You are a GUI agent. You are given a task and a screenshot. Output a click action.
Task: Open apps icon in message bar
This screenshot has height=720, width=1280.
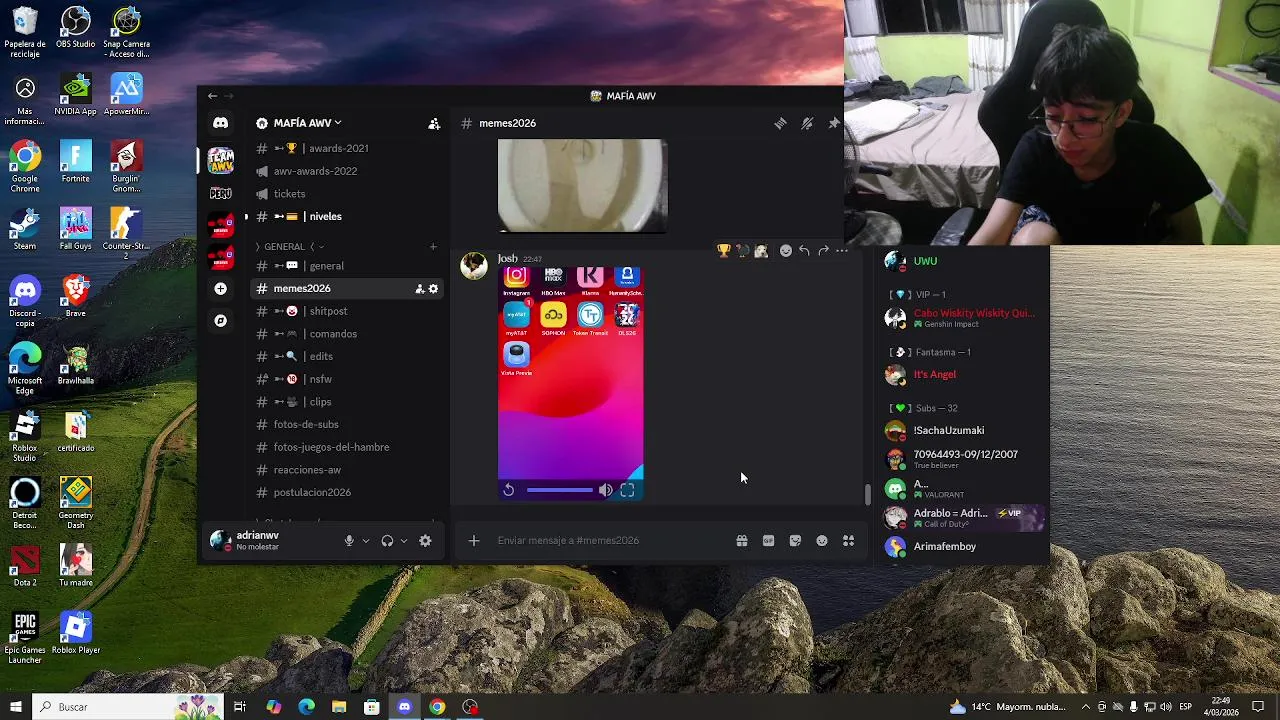pos(848,541)
